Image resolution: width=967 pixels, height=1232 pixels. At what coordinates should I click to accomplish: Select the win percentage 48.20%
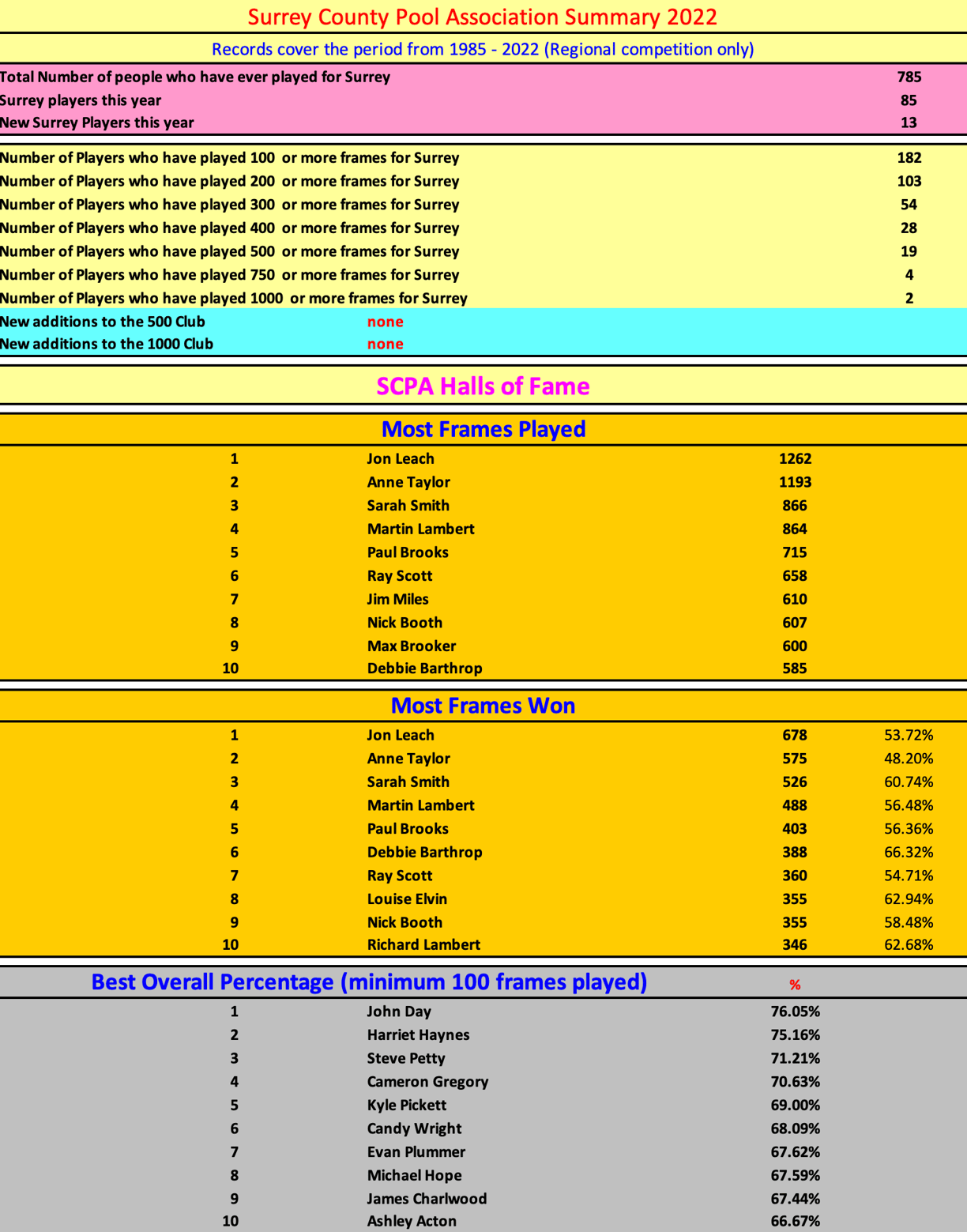909,759
